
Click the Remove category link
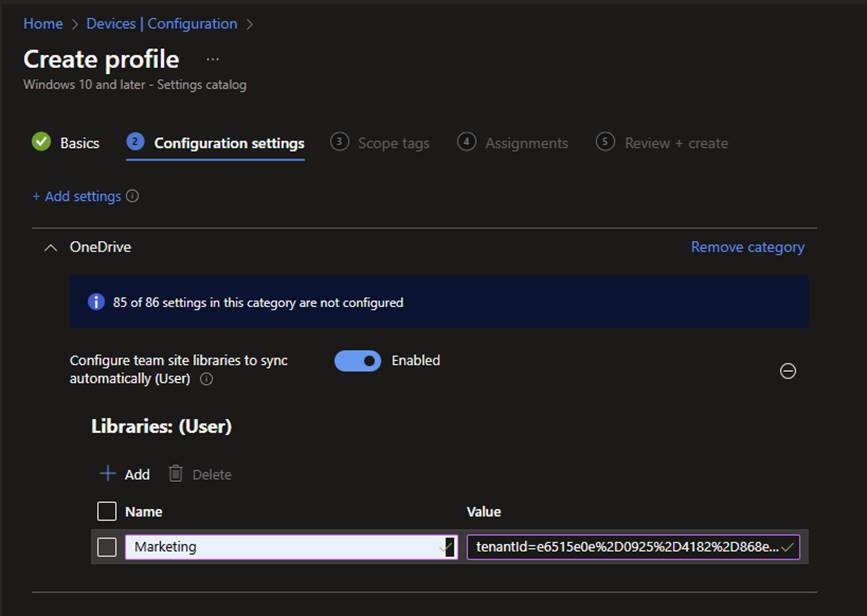(x=747, y=246)
